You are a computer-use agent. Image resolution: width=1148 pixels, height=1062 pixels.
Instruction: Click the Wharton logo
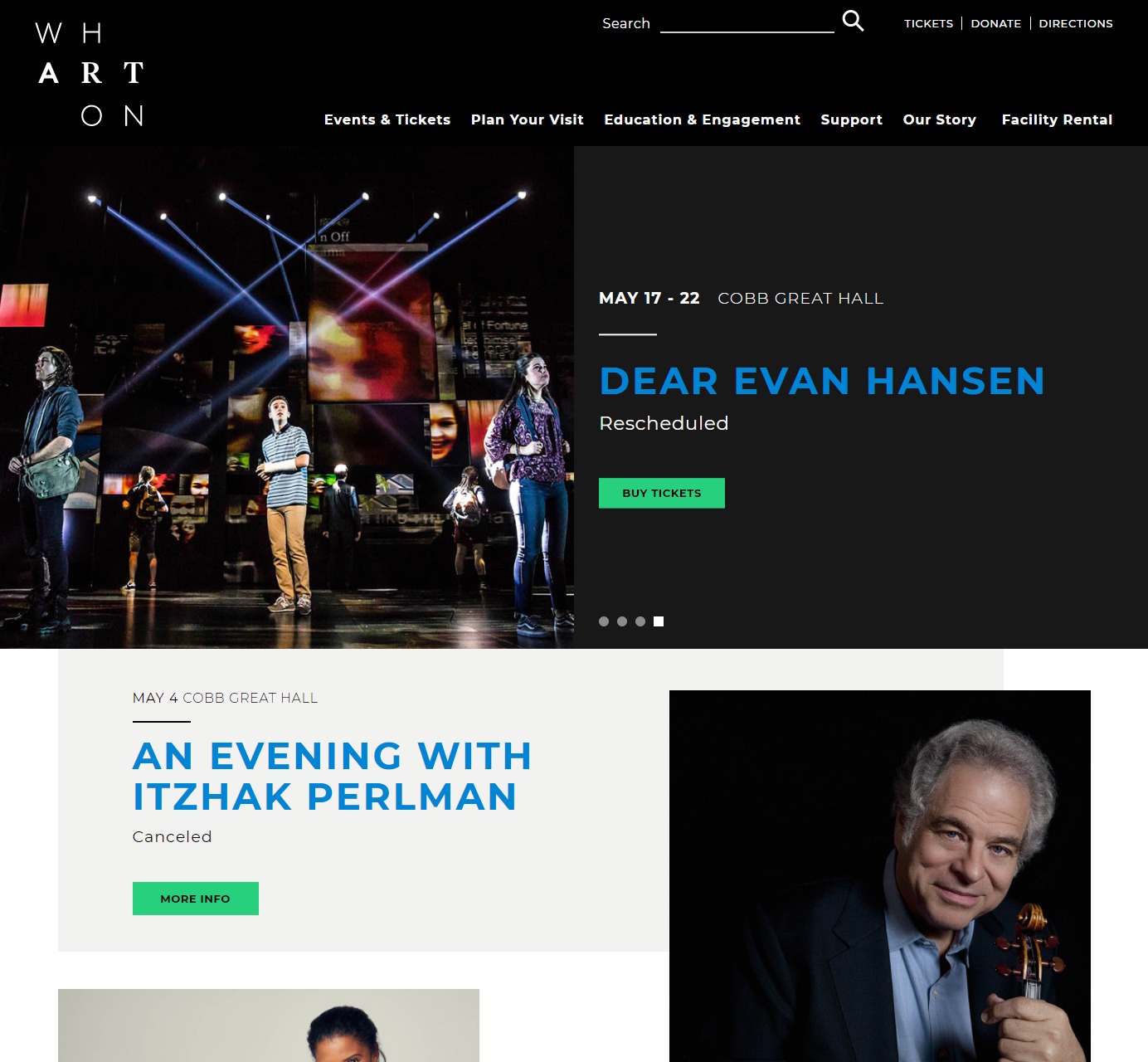[90, 74]
